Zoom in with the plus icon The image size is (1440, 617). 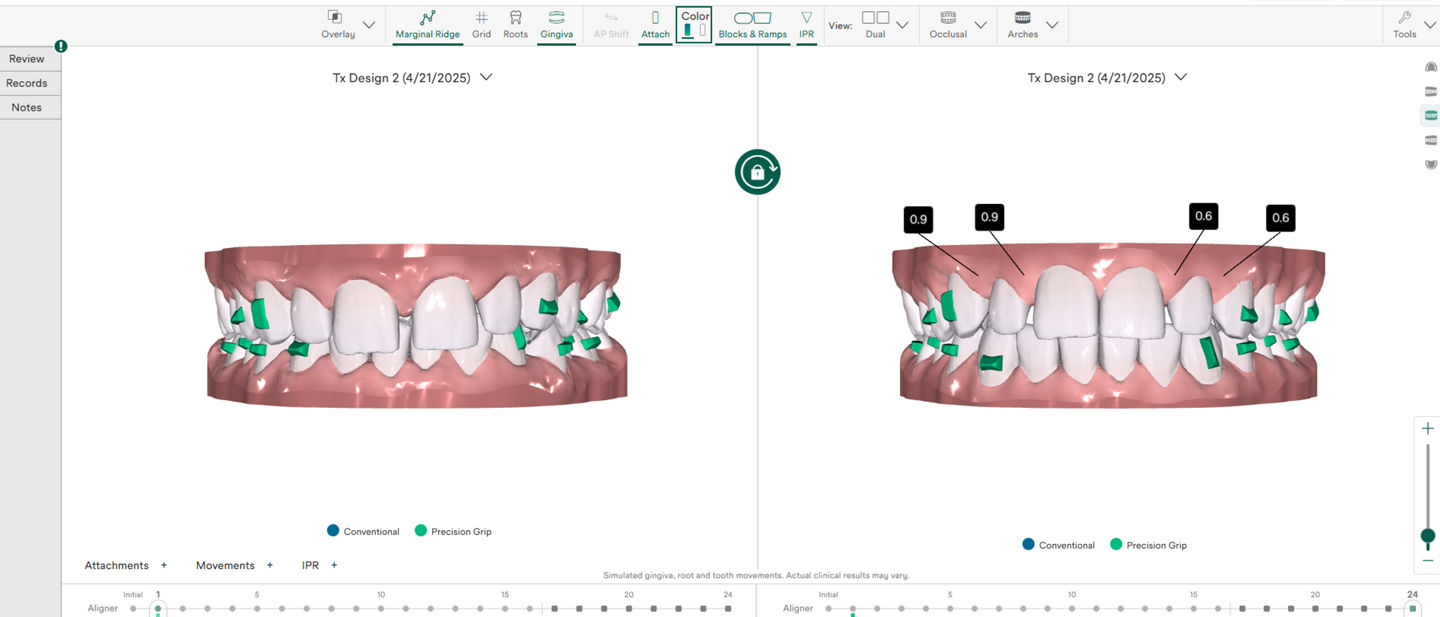pyautogui.click(x=1428, y=428)
